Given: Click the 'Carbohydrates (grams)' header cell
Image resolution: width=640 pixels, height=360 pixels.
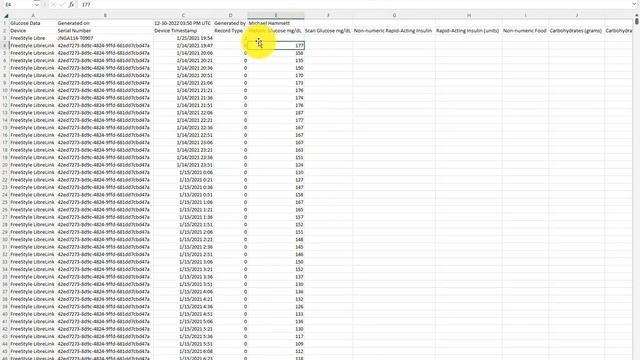Looking at the screenshot, I should [x=577, y=31].
